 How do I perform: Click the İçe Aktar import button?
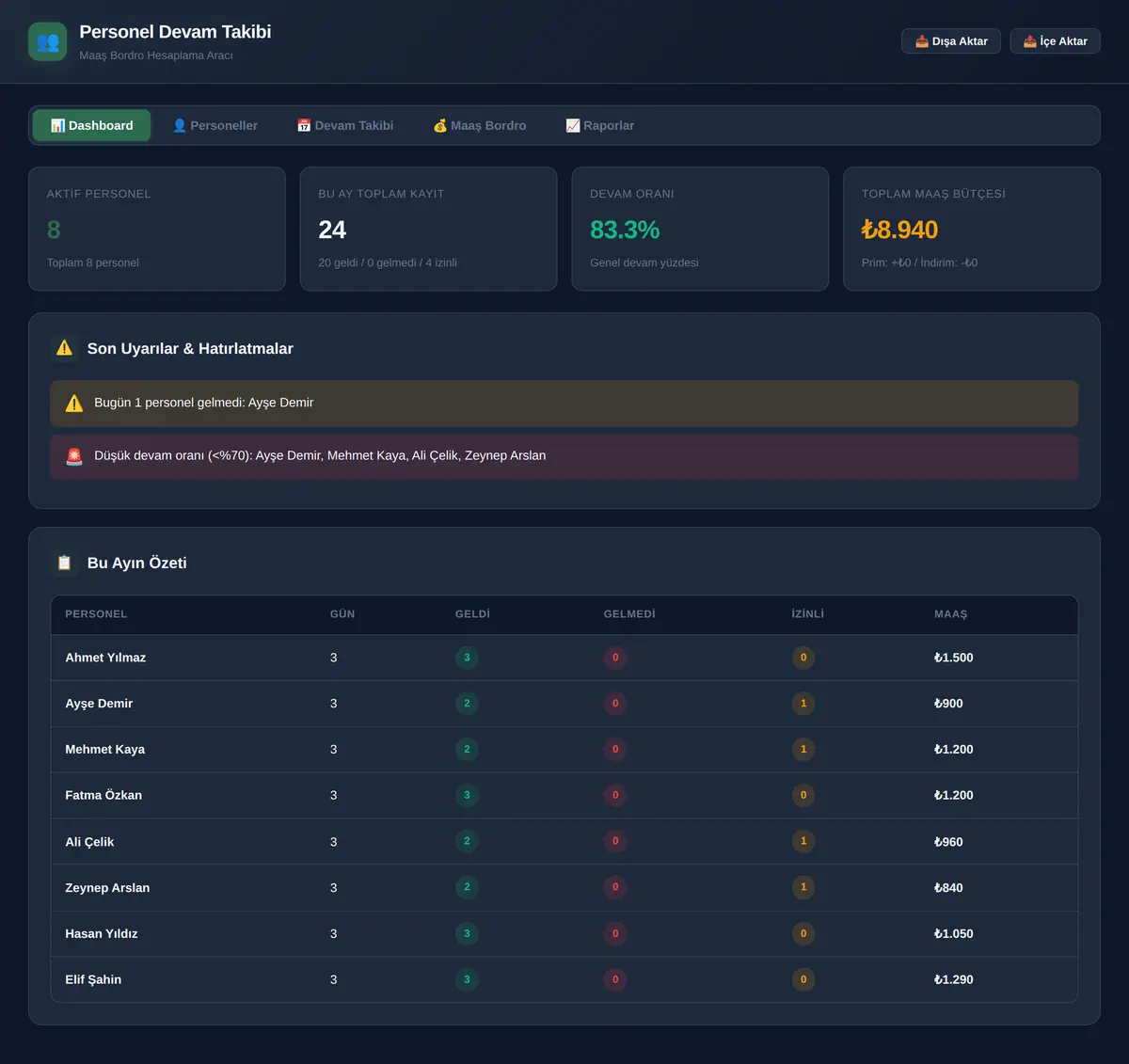[1055, 41]
